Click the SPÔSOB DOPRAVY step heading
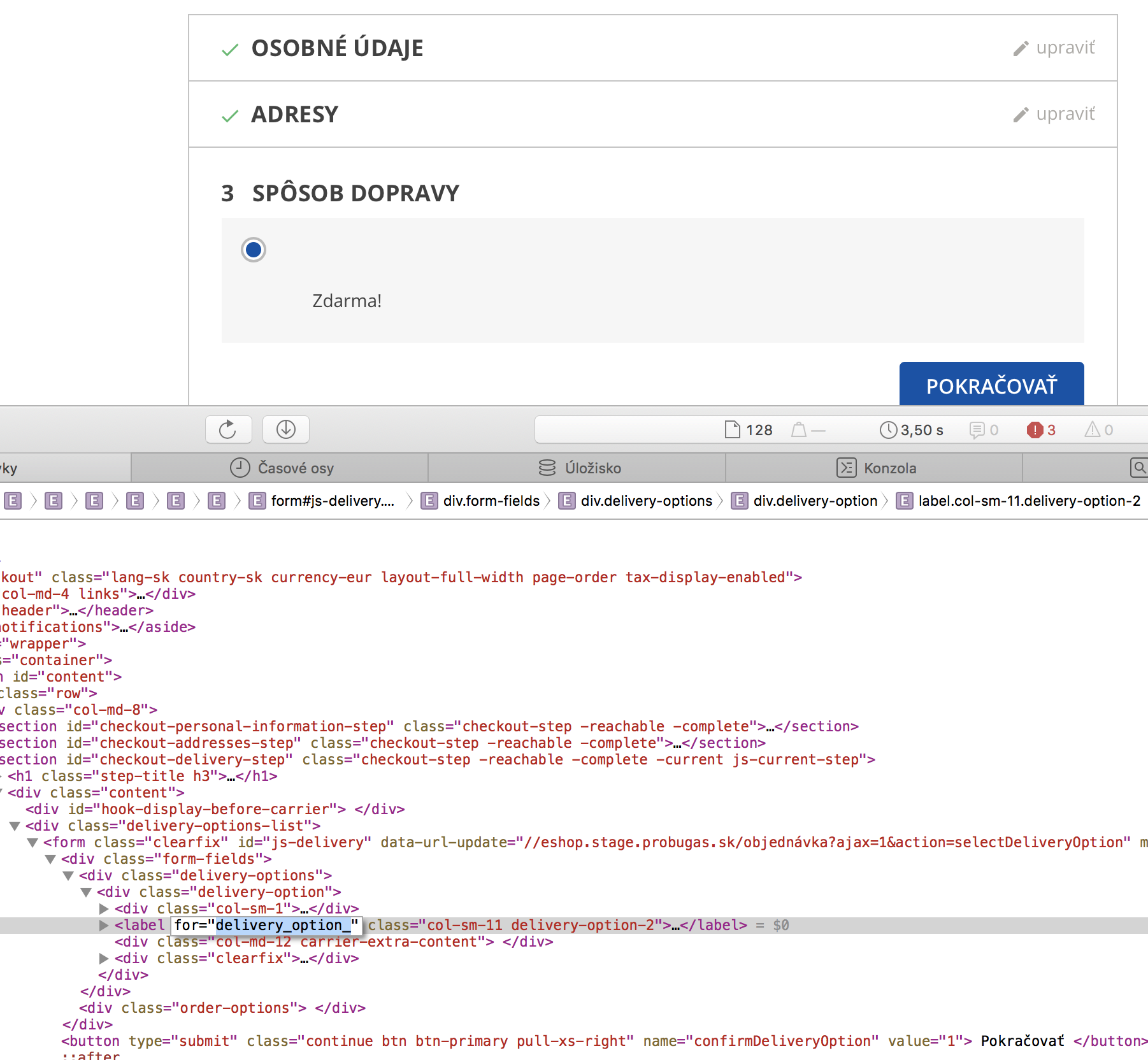Viewport: 1148px width, 1060px height. tap(356, 193)
